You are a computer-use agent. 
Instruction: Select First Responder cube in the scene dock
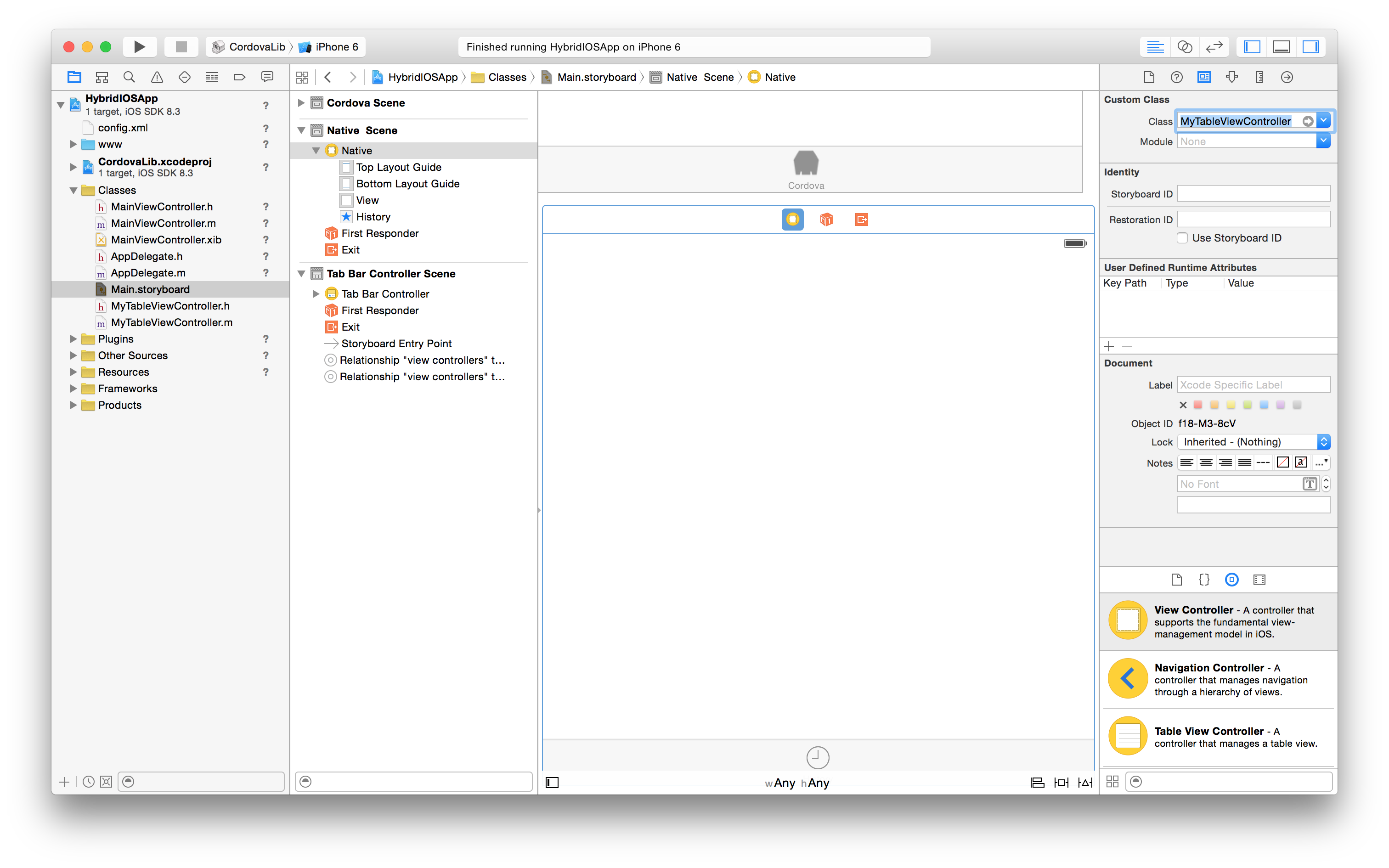(x=826, y=220)
